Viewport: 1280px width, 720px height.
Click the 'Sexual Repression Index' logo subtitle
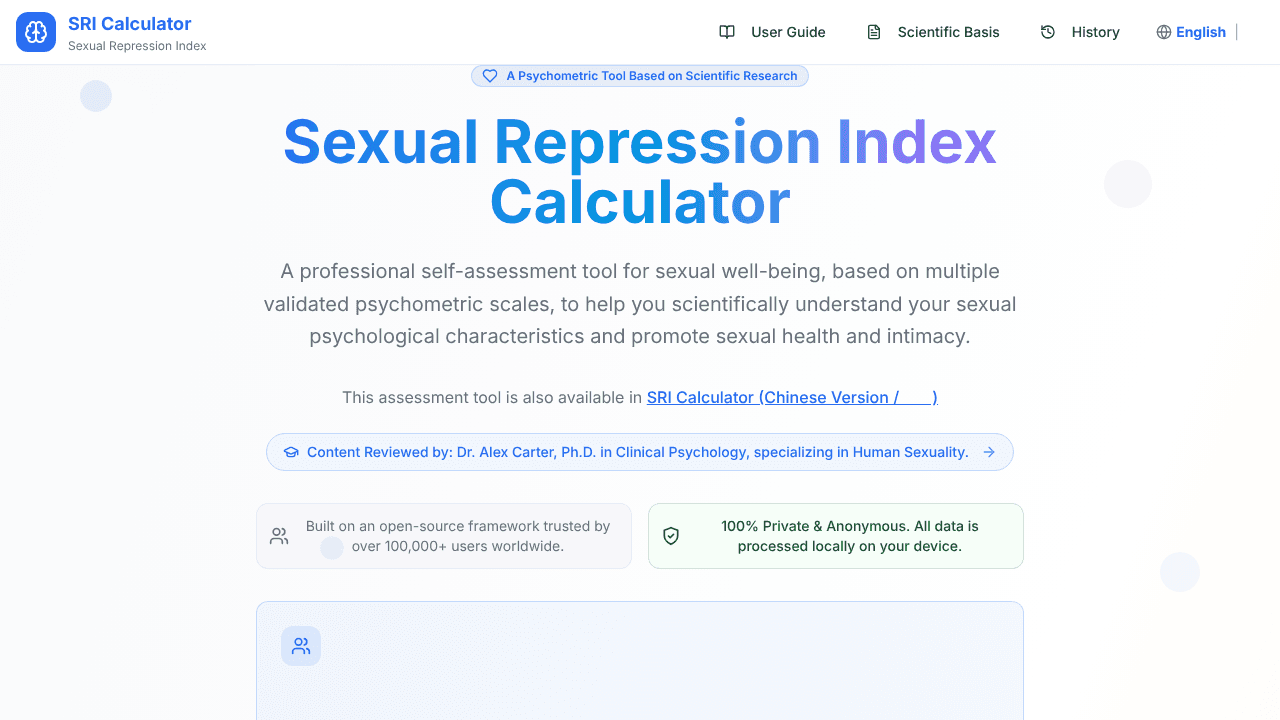point(137,46)
